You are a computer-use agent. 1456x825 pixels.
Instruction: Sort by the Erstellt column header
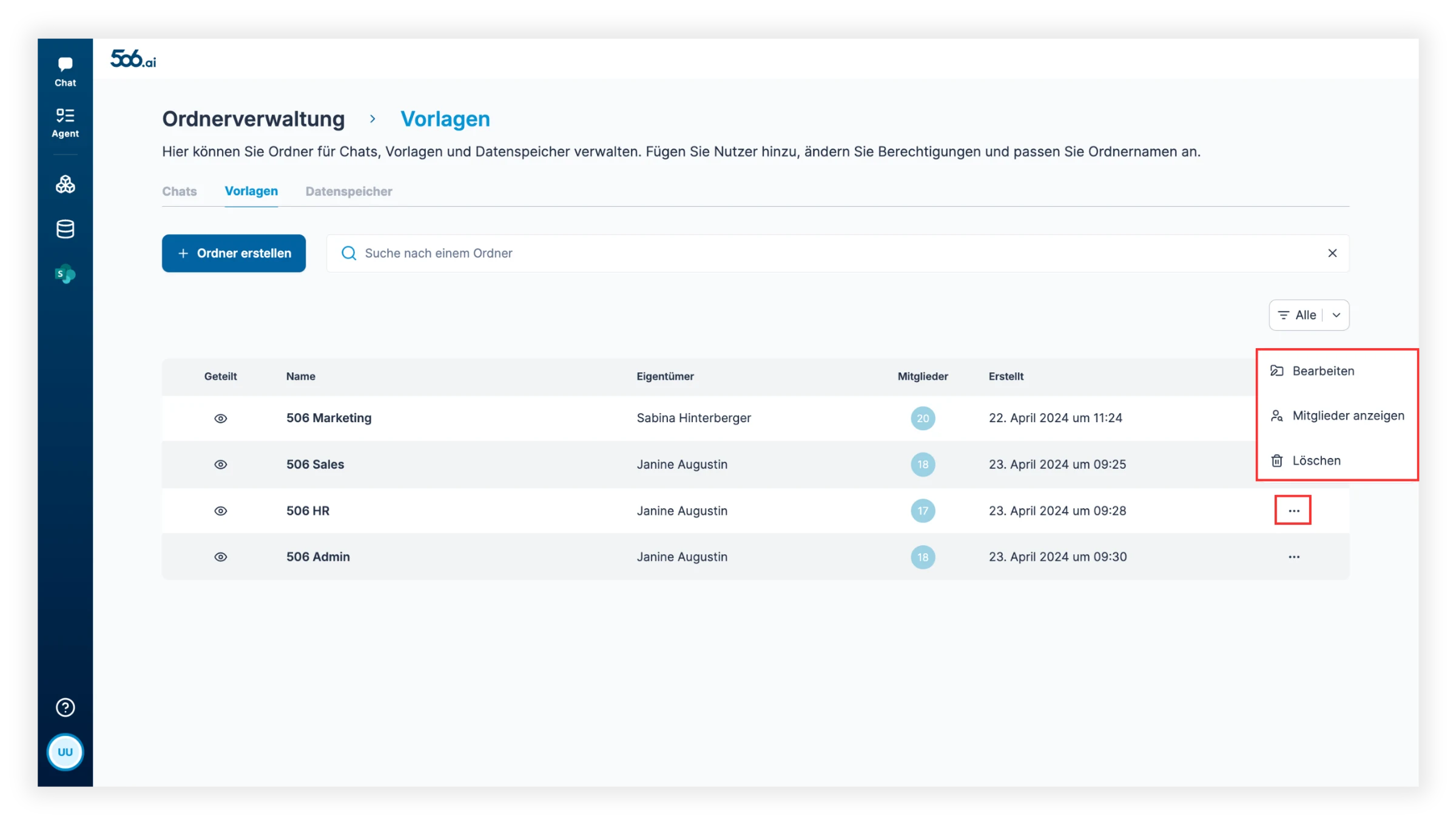coord(1006,376)
